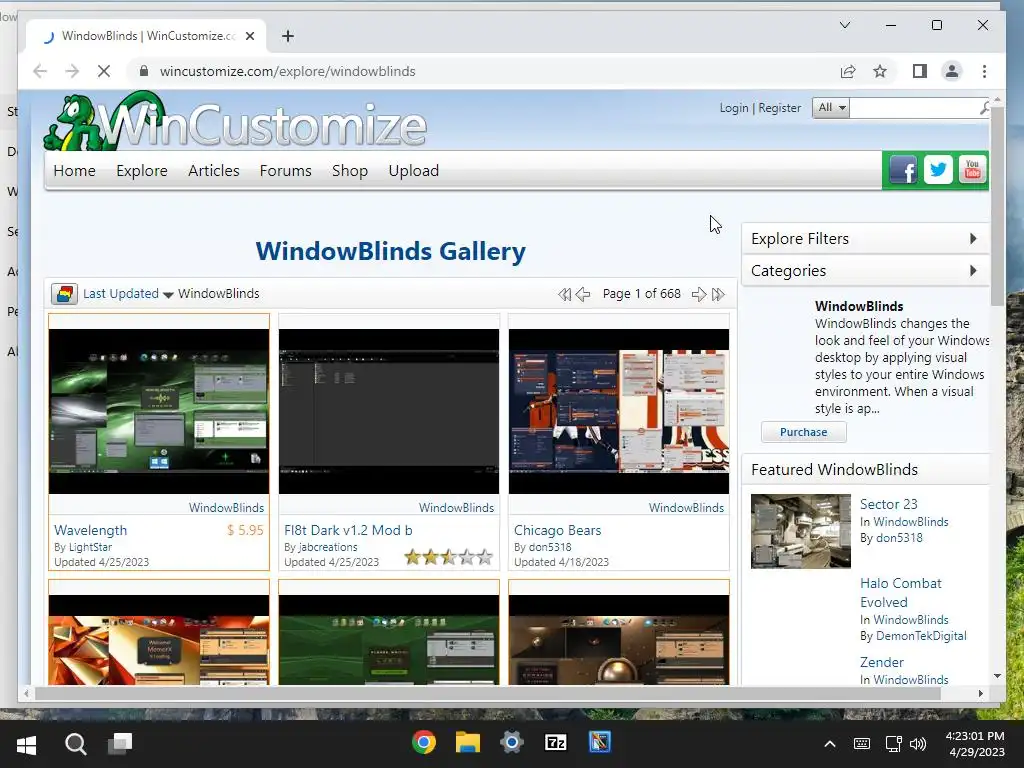Rate Fl8t Dark with star rating

pos(448,557)
